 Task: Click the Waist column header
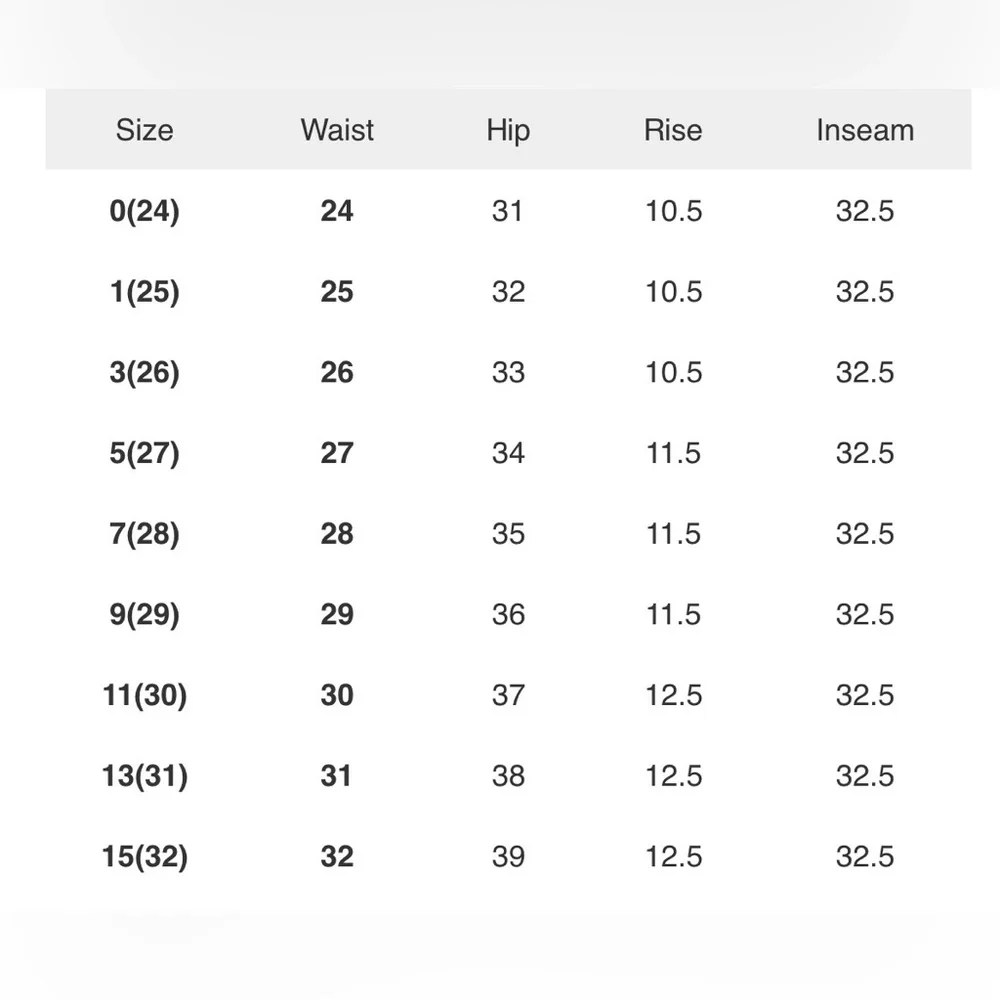click(x=337, y=130)
